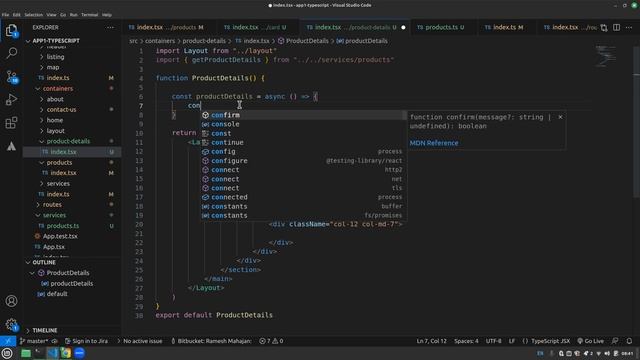This screenshot has width=640, height=360.
Task: Open the Atlassian view in activity bar
Action: (11, 146)
